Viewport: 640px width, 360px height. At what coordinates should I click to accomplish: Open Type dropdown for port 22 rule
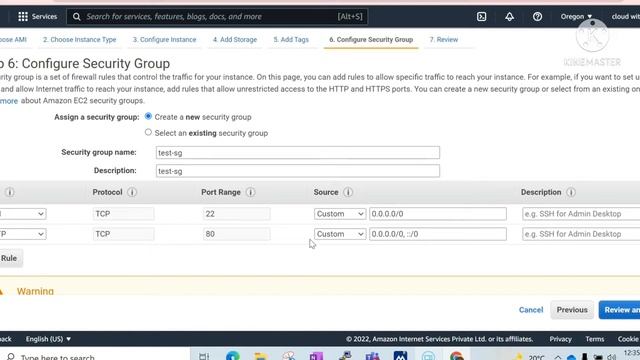pos(22,214)
